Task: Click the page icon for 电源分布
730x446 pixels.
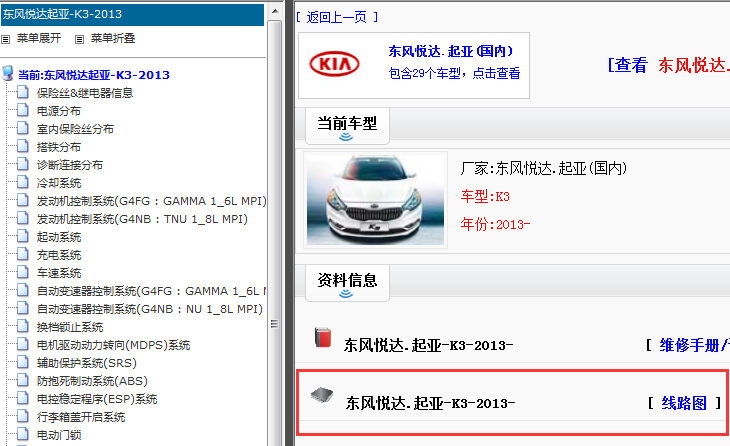Action: coord(23,110)
